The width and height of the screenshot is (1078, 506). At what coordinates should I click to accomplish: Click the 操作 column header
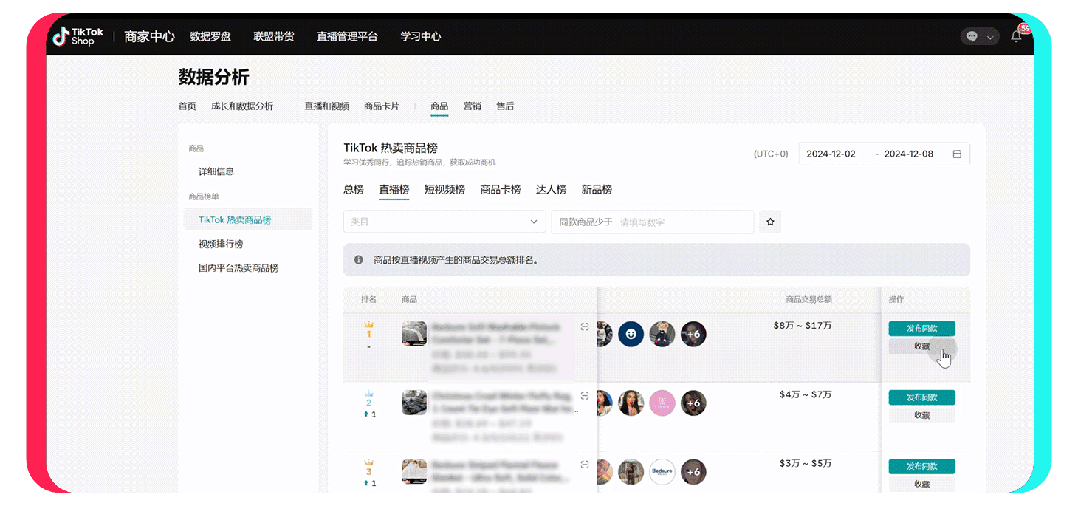(896, 299)
